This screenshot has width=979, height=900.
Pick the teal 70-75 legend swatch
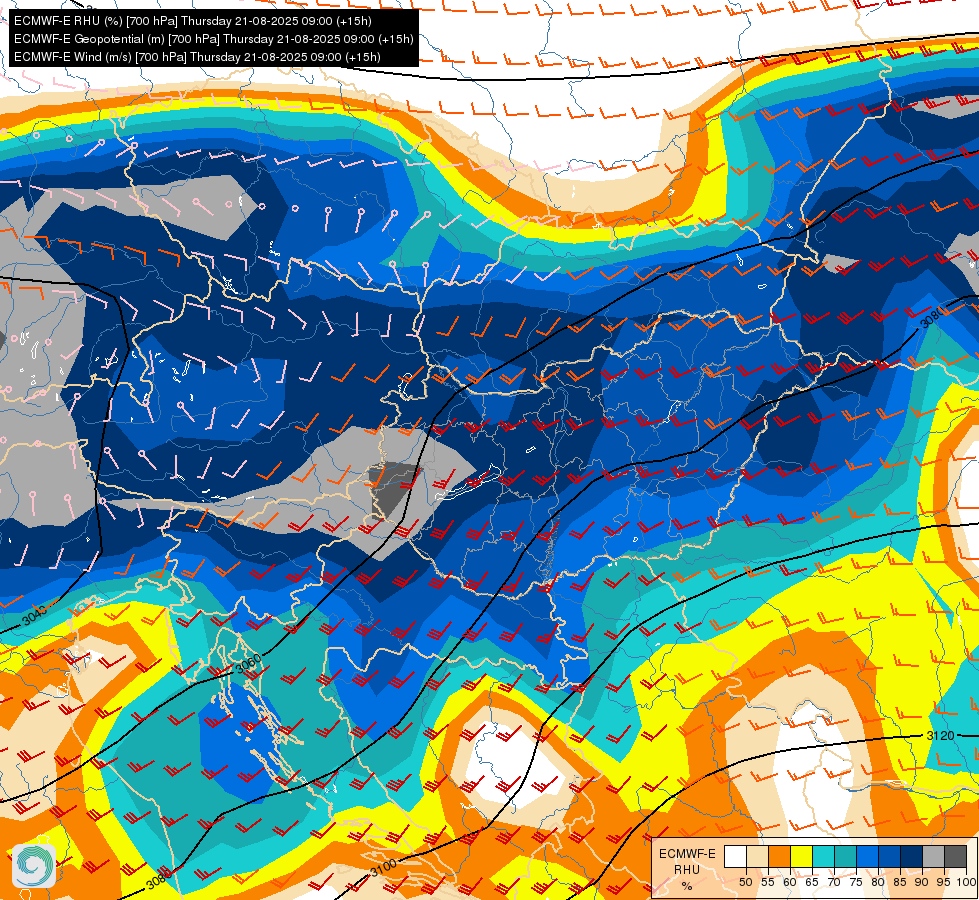coord(845,856)
